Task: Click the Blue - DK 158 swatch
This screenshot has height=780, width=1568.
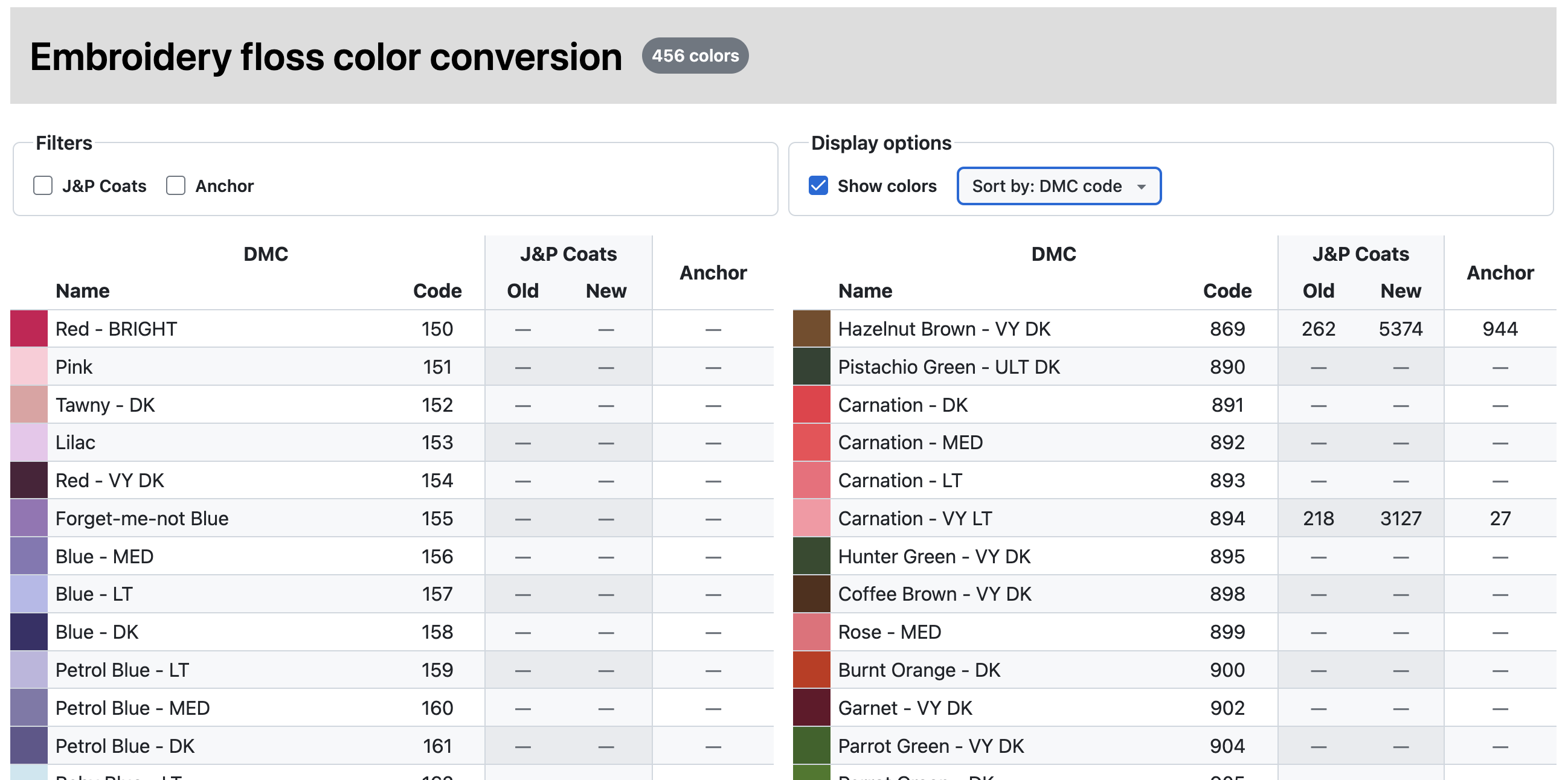Action: (x=28, y=632)
